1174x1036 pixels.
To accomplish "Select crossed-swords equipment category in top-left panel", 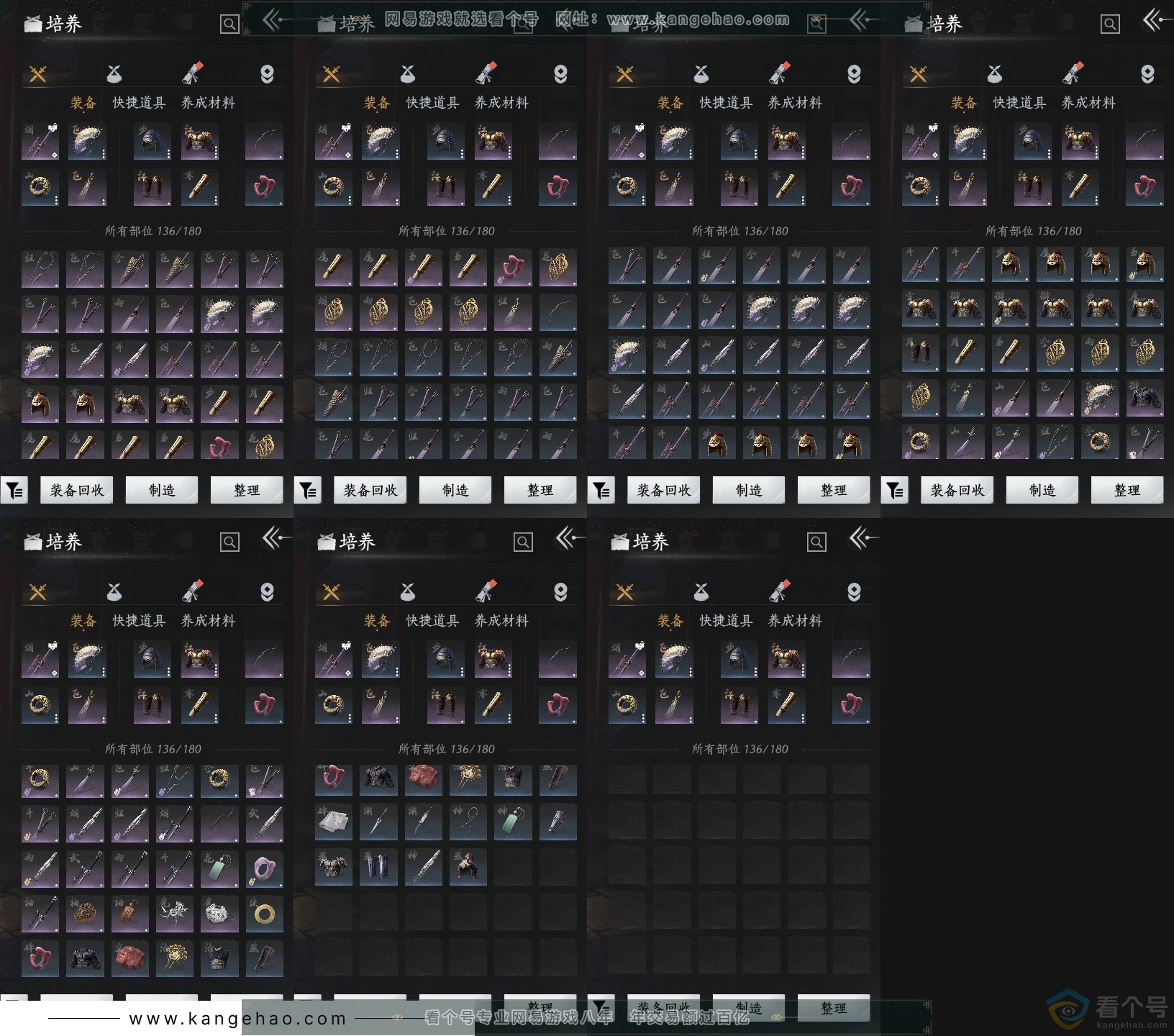I will [38, 74].
